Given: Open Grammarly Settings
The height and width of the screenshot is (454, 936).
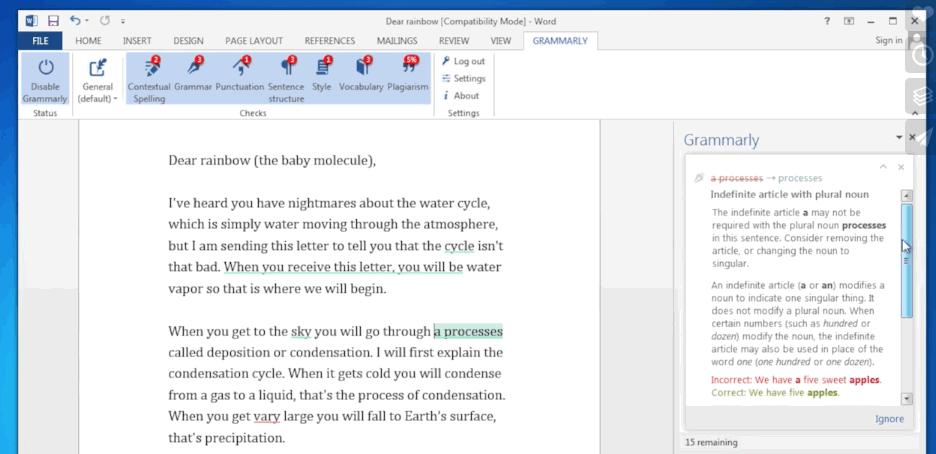Looking at the screenshot, I should click(x=463, y=78).
